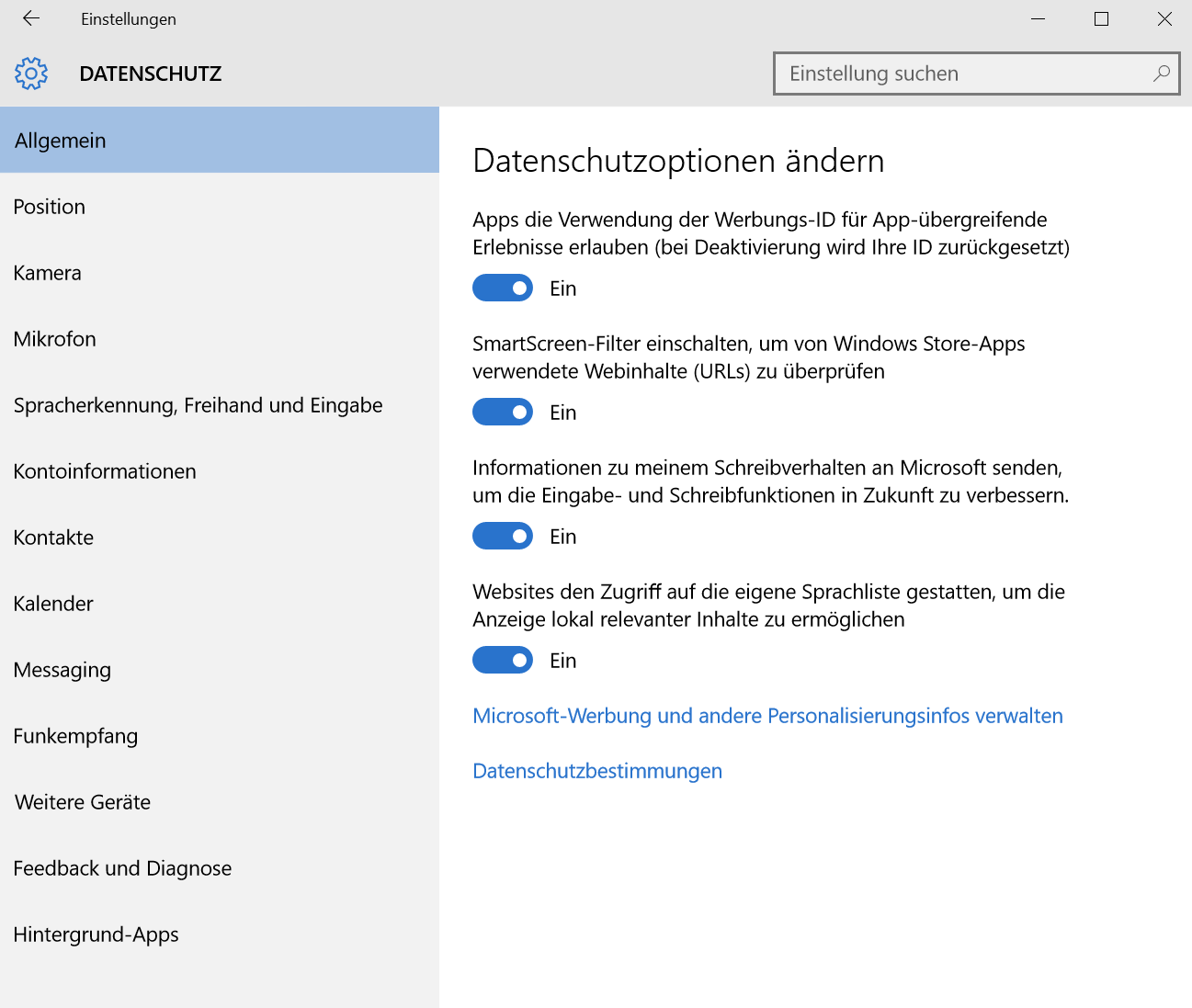The height and width of the screenshot is (1008, 1192).
Task: Click the back arrow
Action: point(29,17)
